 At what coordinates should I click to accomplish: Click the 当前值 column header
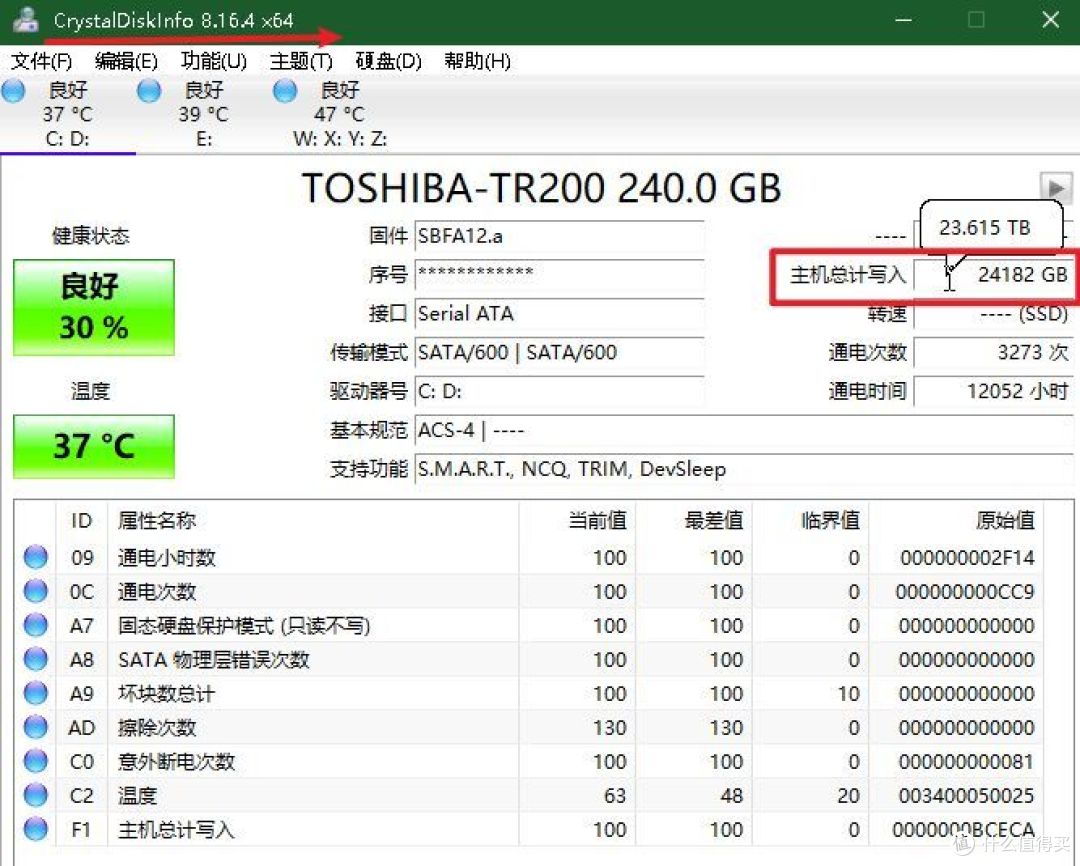[577, 520]
